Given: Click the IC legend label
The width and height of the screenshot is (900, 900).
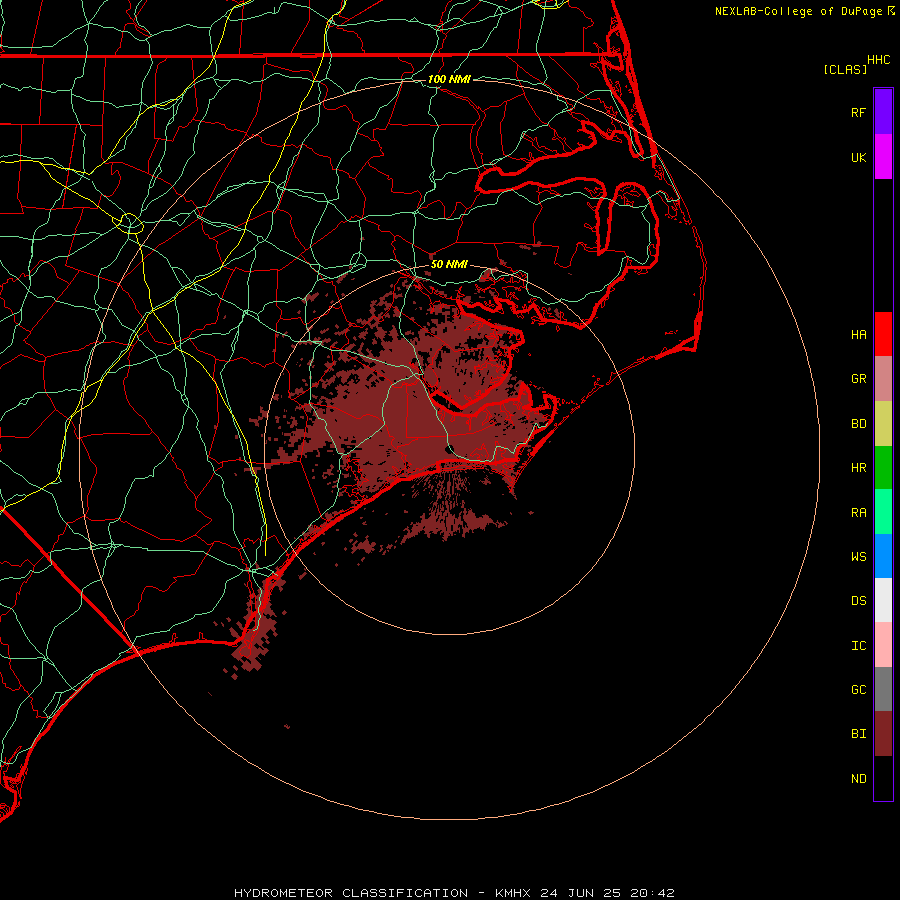Looking at the screenshot, I should (858, 646).
